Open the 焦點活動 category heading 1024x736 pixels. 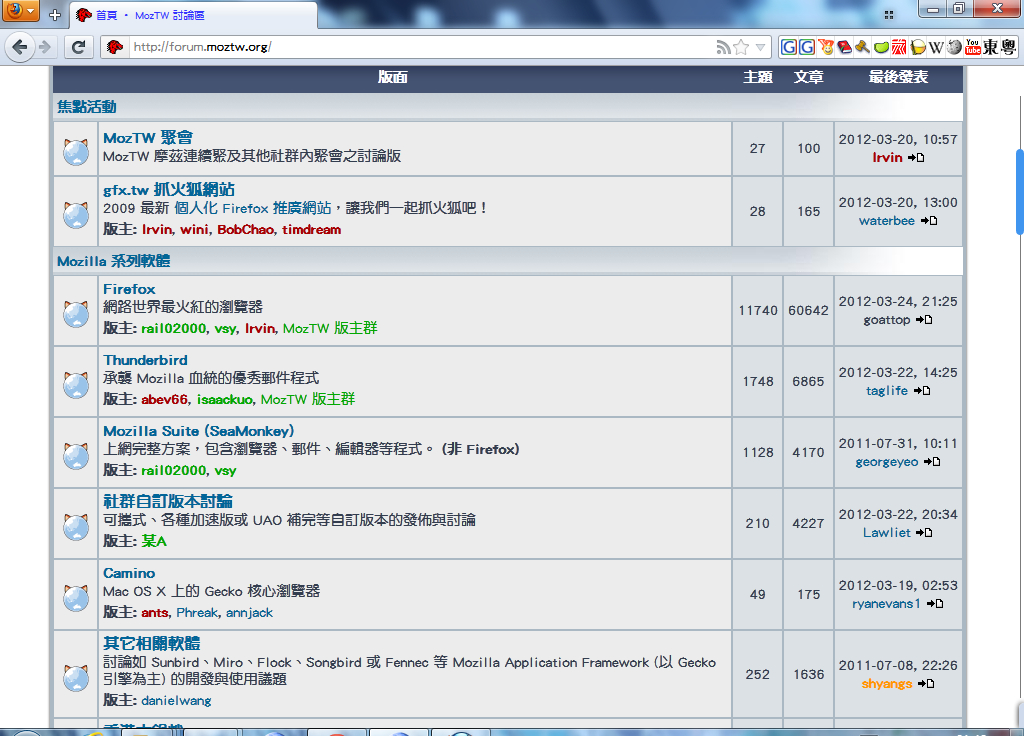point(87,107)
